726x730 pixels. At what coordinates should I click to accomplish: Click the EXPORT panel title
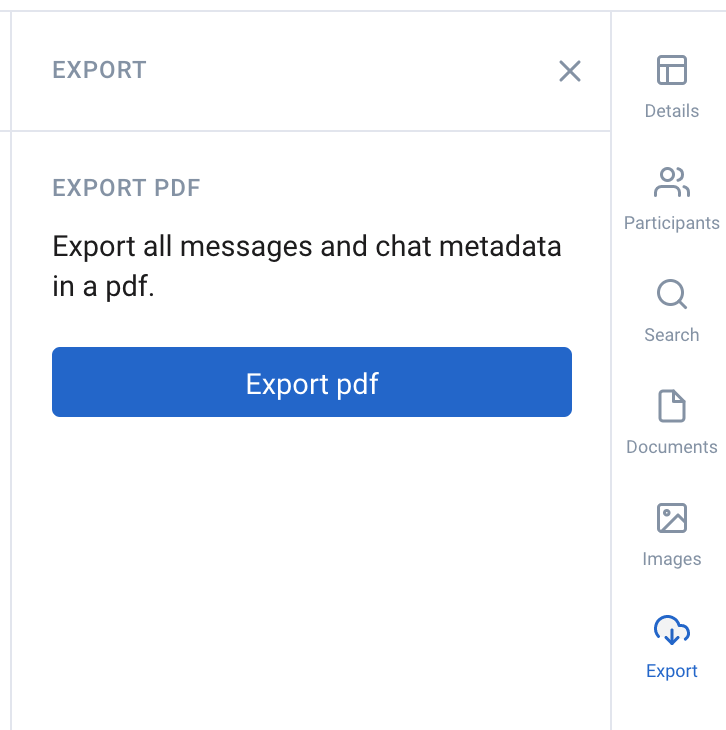pyautogui.click(x=99, y=70)
